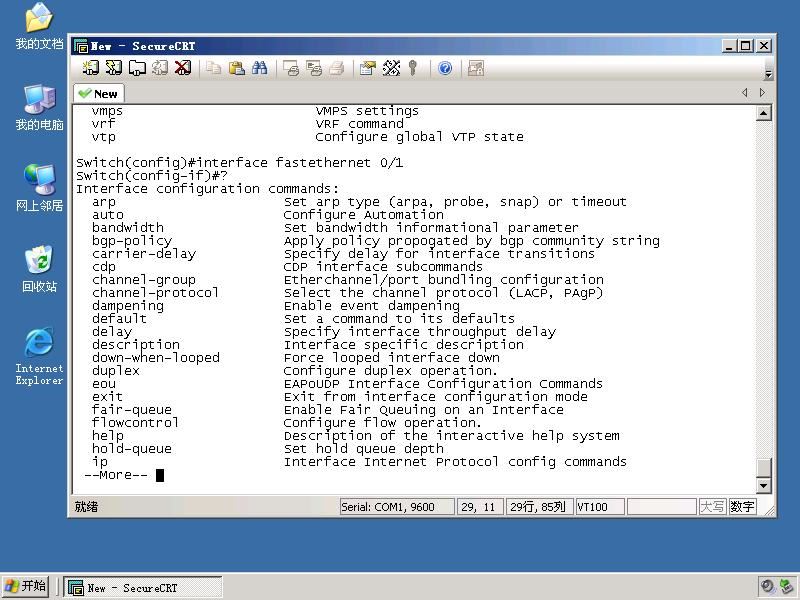
Task: Click the Copy toolbar icon
Action: [213, 68]
